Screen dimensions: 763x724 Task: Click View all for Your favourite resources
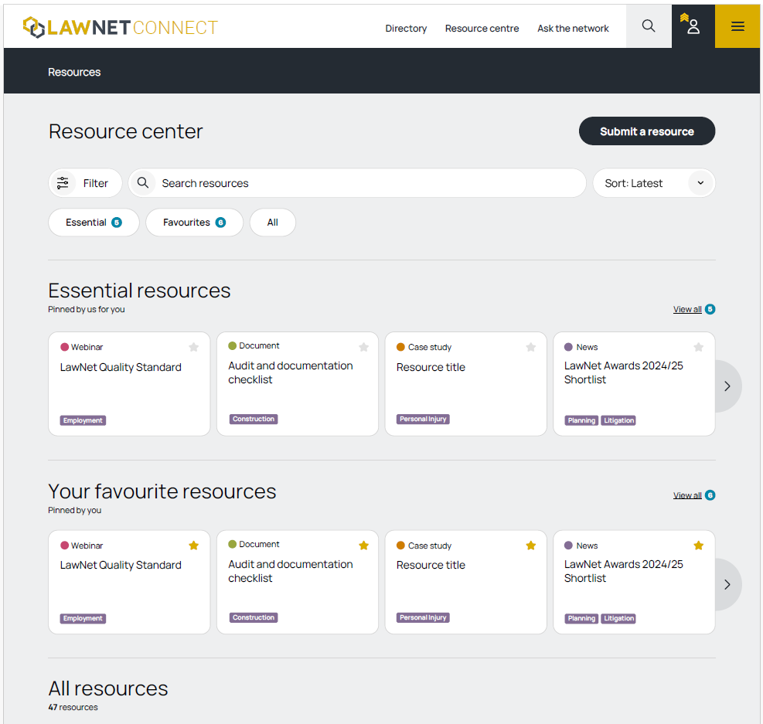(687, 495)
